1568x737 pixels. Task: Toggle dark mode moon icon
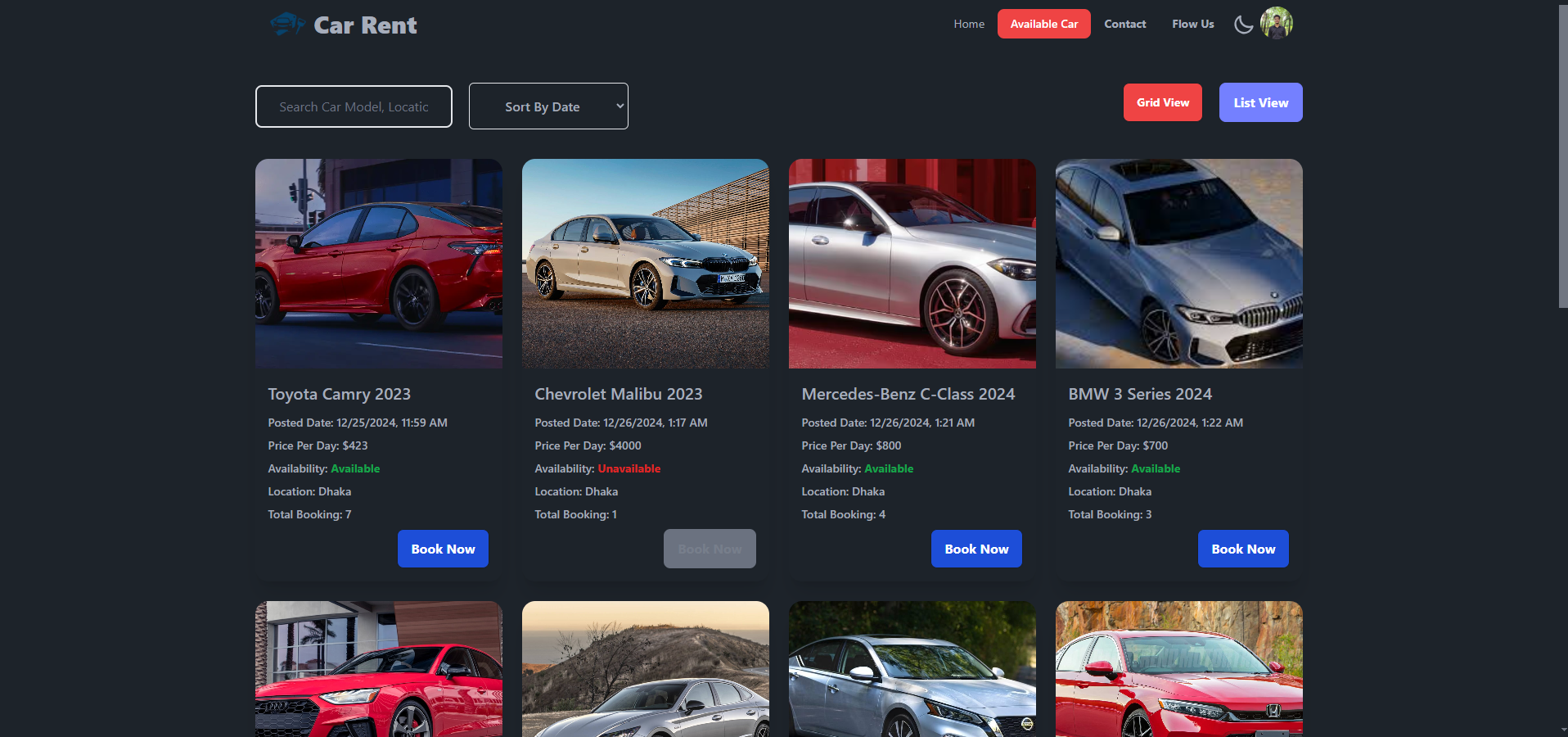point(1243,25)
